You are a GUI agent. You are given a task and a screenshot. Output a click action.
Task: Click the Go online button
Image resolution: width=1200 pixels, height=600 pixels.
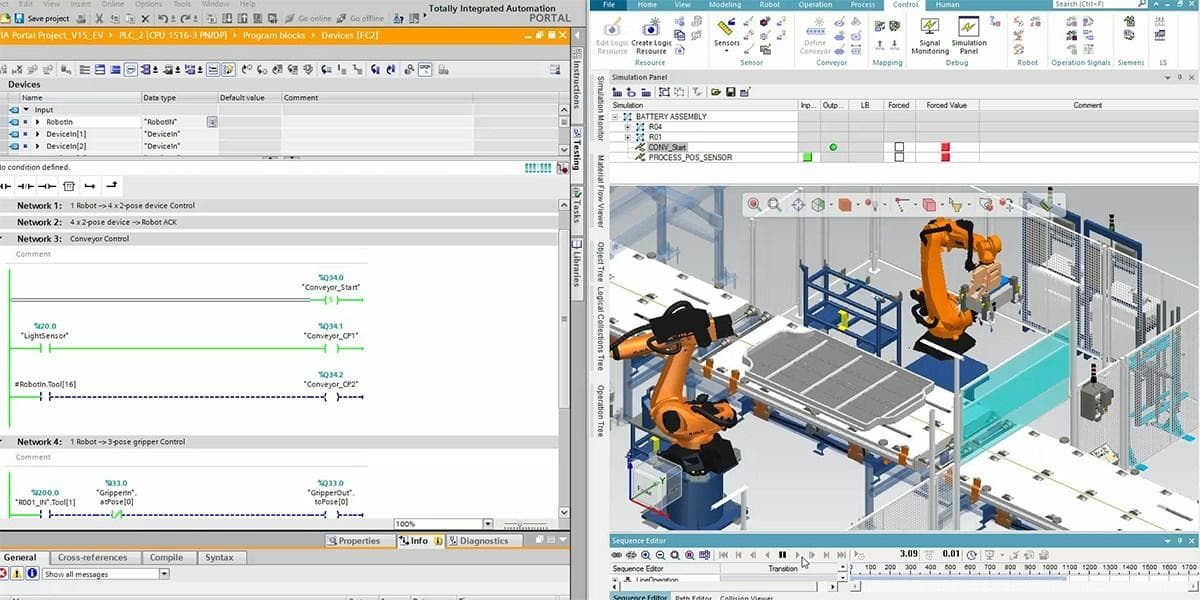[309, 18]
